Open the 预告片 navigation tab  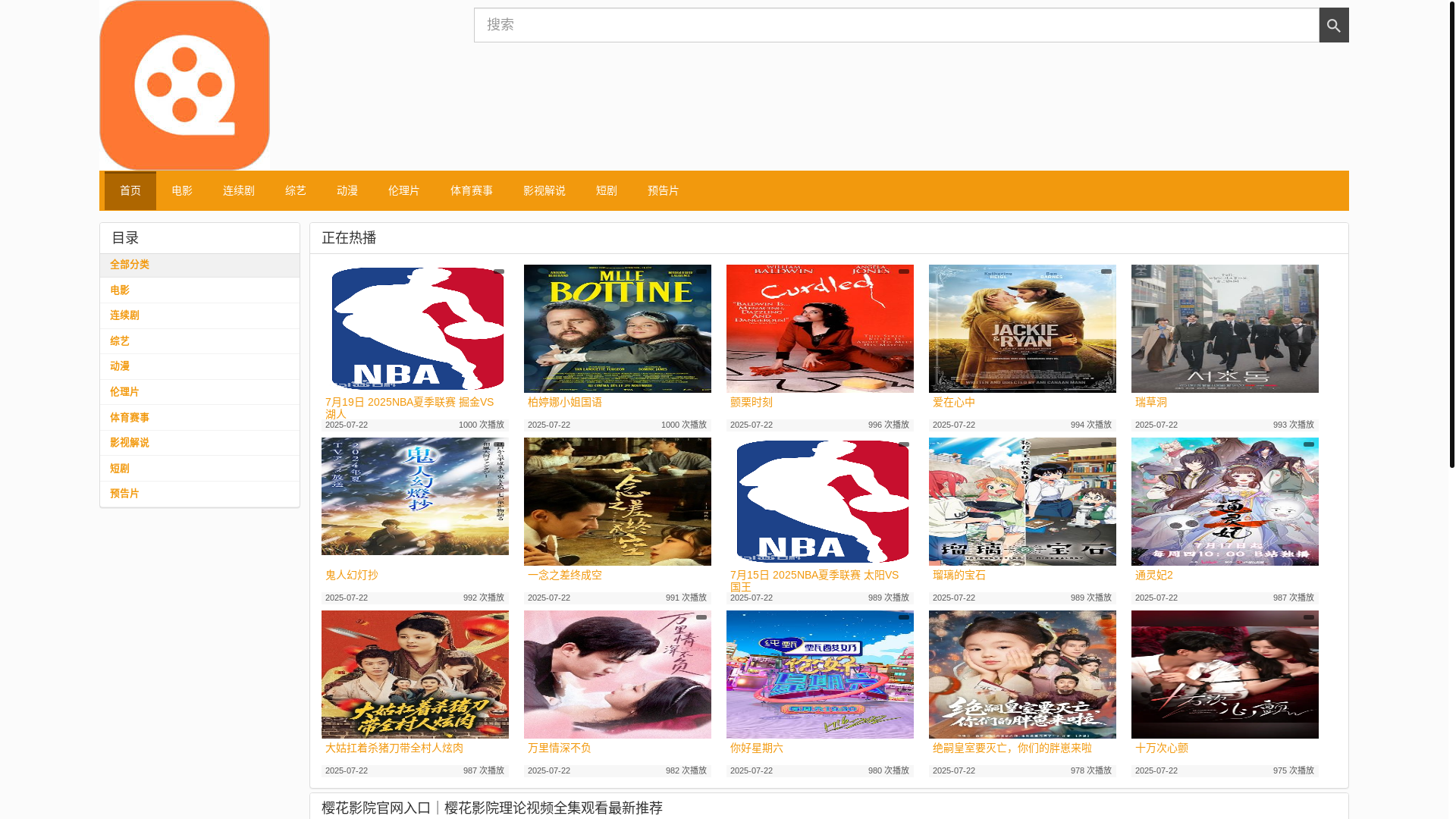[x=664, y=190]
